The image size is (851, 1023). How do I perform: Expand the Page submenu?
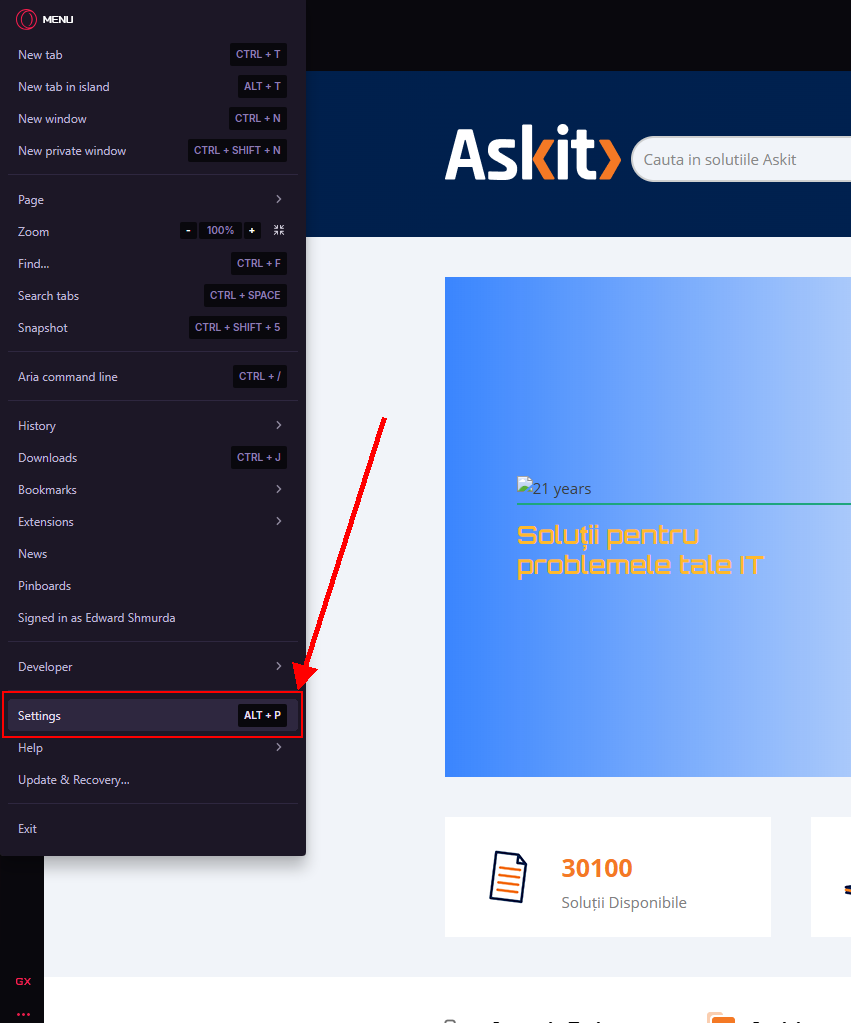coord(152,200)
